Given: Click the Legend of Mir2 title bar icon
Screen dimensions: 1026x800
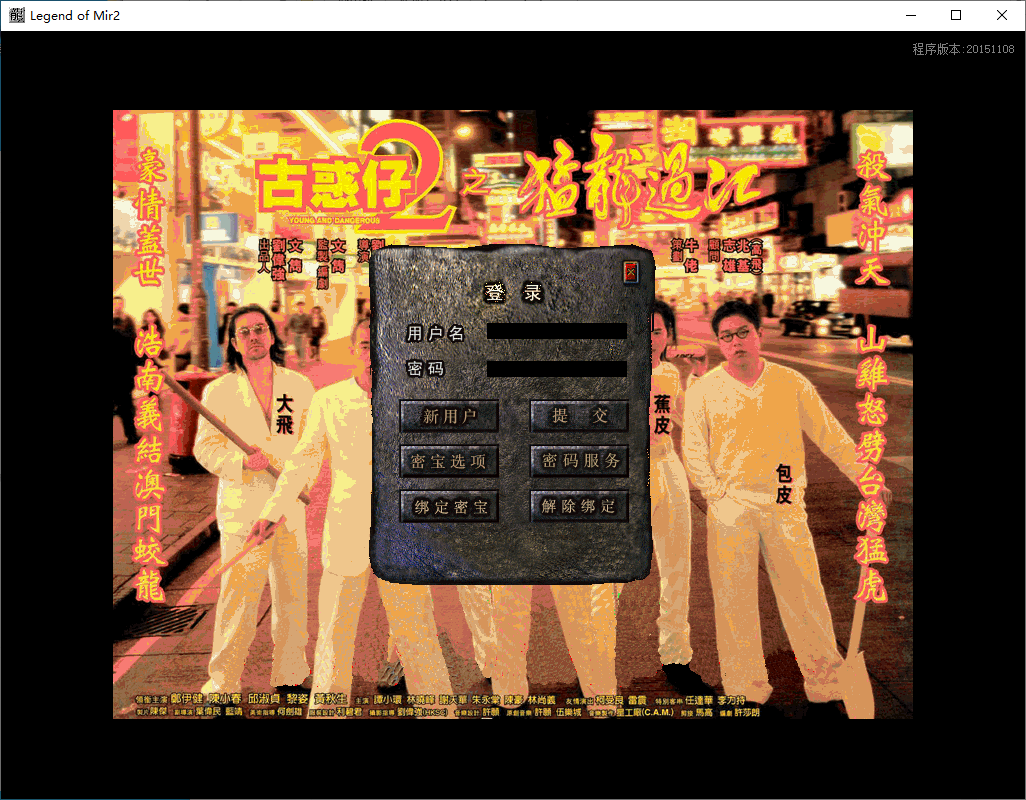Looking at the screenshot, I should [x=17, y=15].
